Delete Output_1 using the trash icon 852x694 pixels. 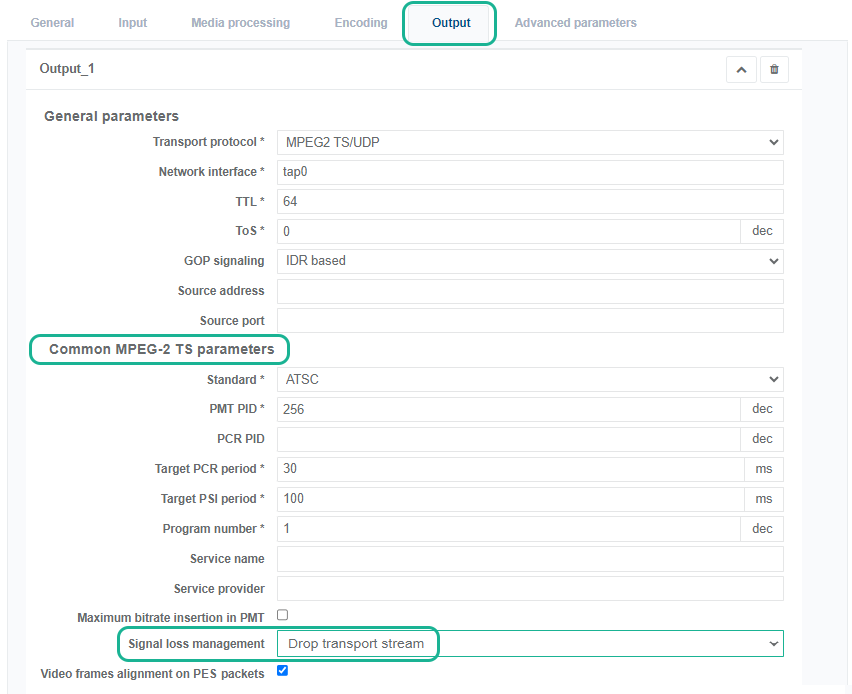click(x=774, y=70)
